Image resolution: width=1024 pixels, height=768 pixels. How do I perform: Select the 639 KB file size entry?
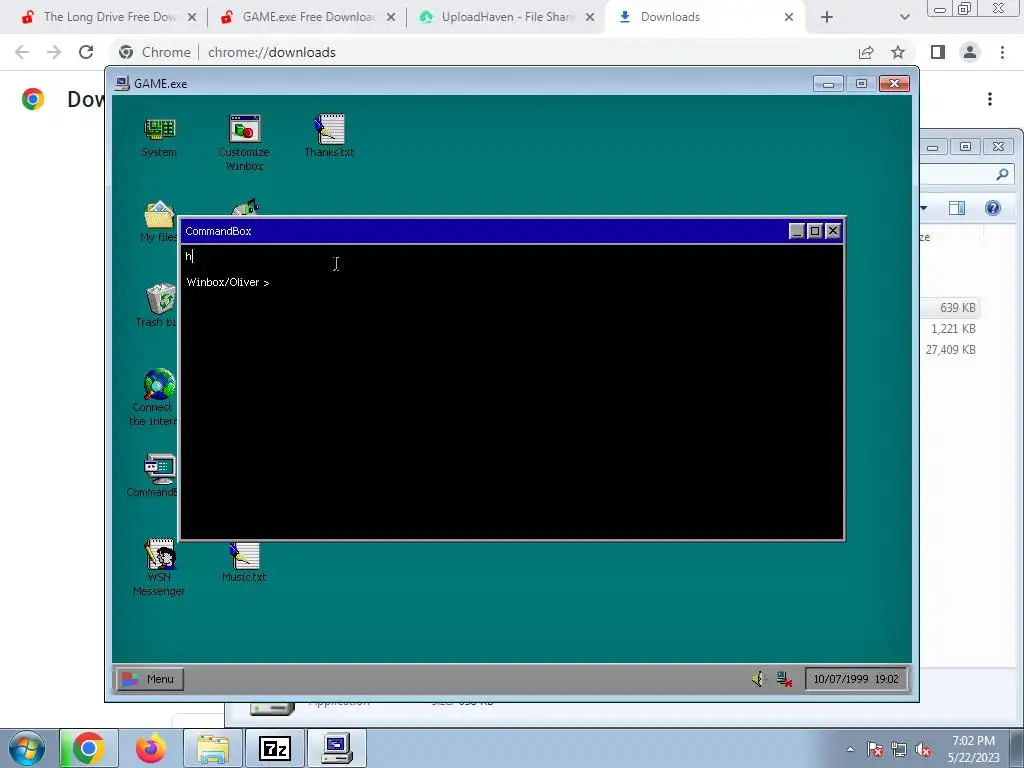point(957,308)
